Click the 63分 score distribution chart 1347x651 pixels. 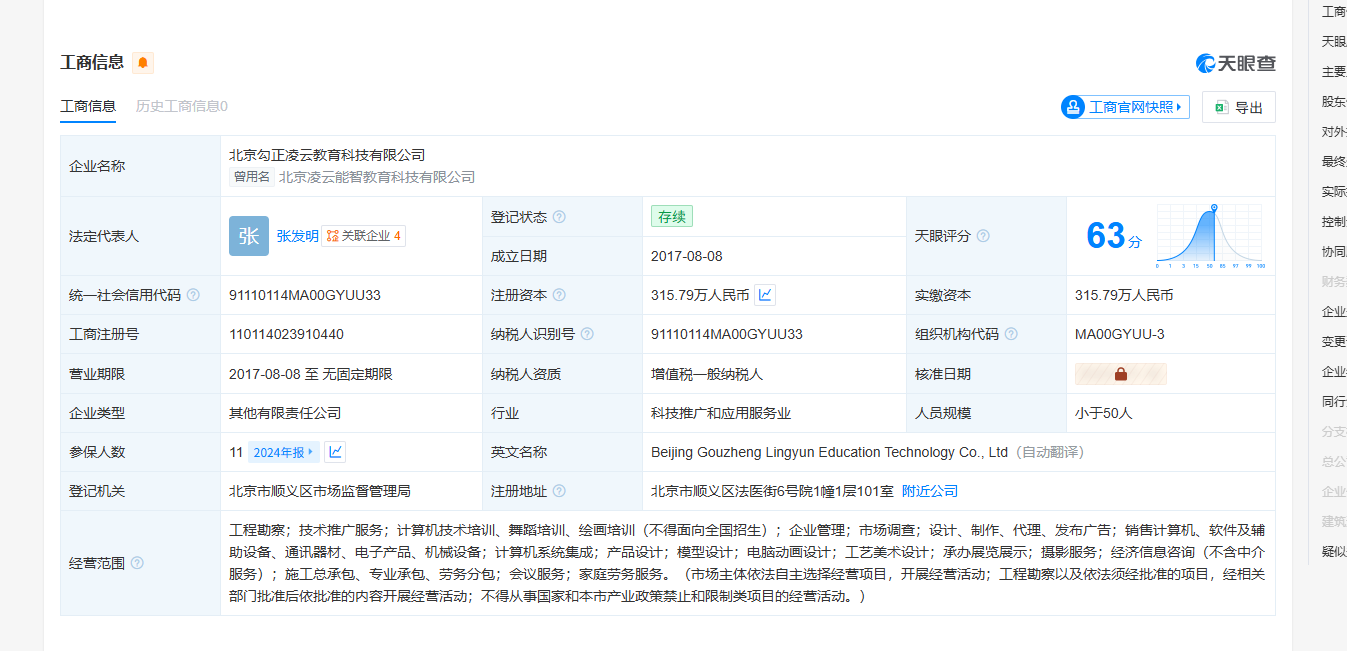(x=1209, y=236)
